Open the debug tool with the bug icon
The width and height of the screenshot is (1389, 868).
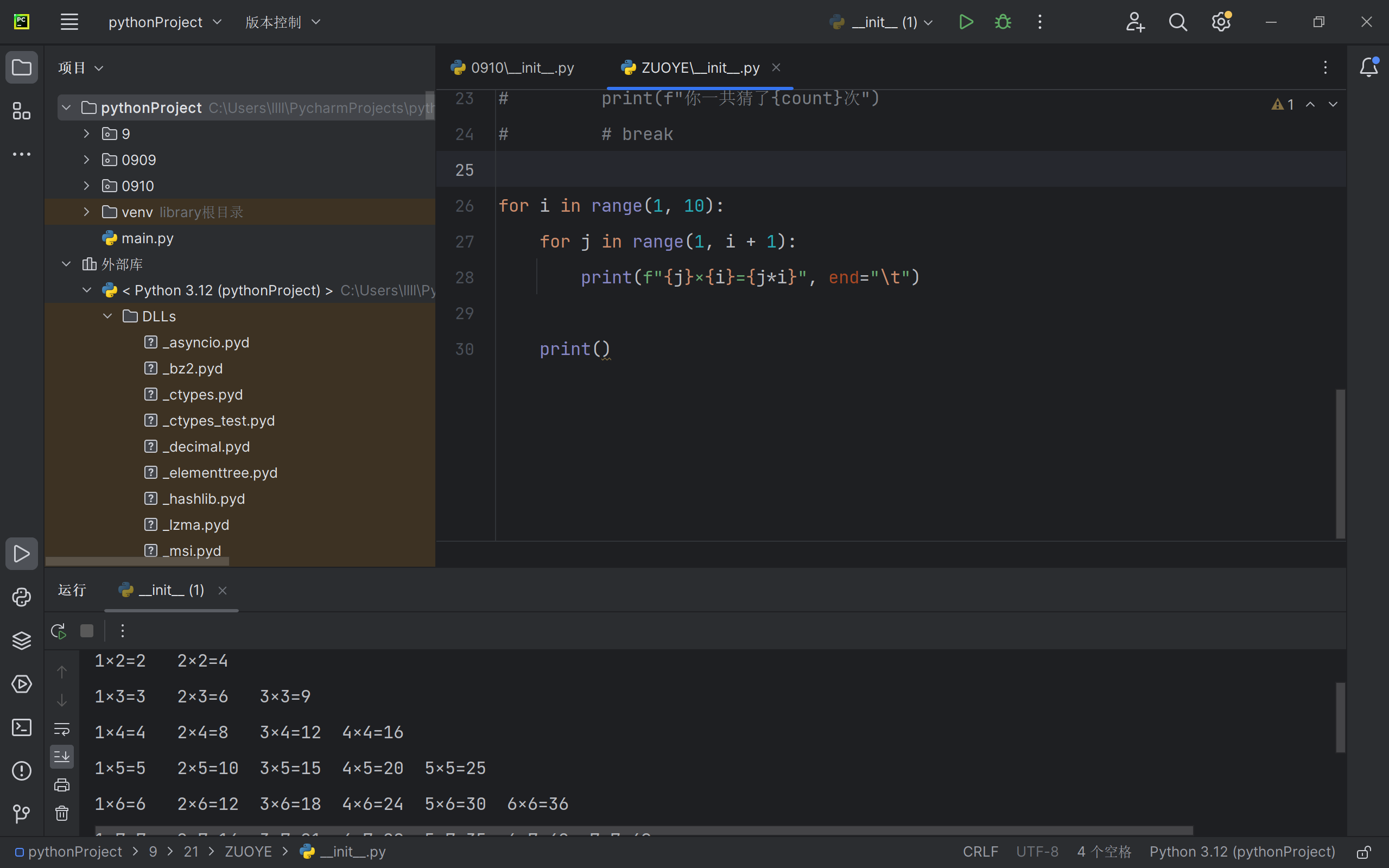pyautogui.click(x=1002, y=21)
